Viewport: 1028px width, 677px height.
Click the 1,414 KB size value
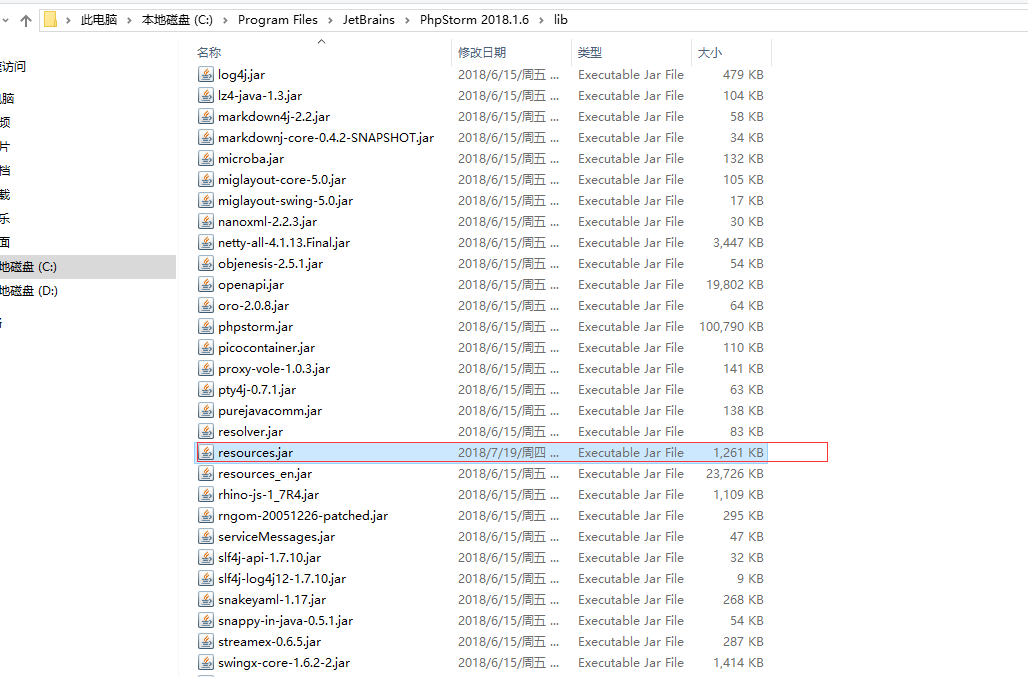click(x=738, y=662)
